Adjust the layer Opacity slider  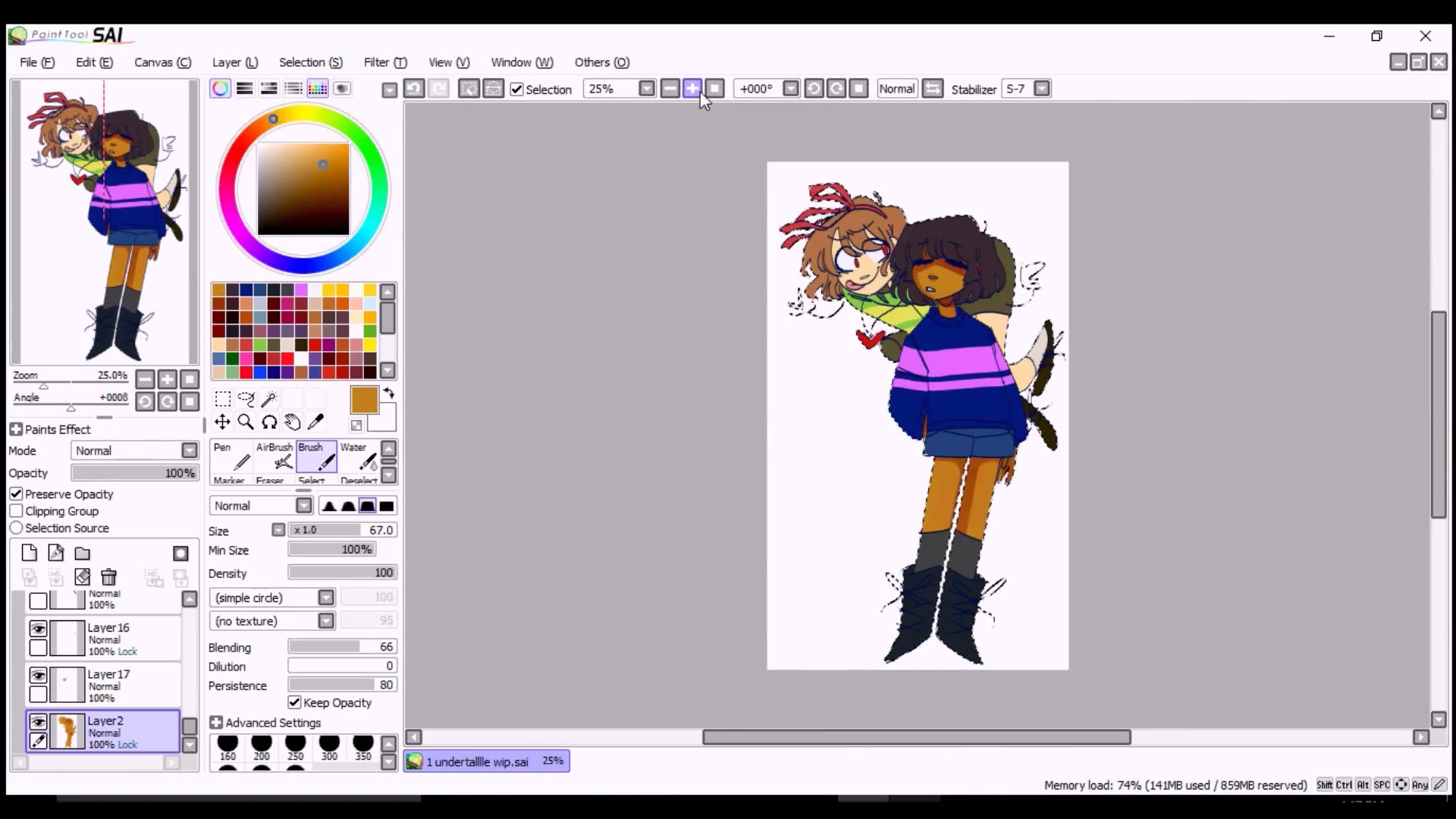click(134, 473)
